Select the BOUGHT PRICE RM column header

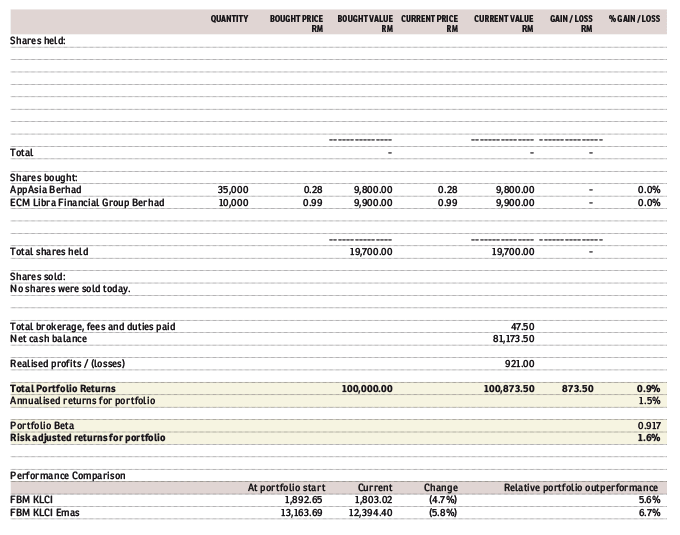point(295,23)
